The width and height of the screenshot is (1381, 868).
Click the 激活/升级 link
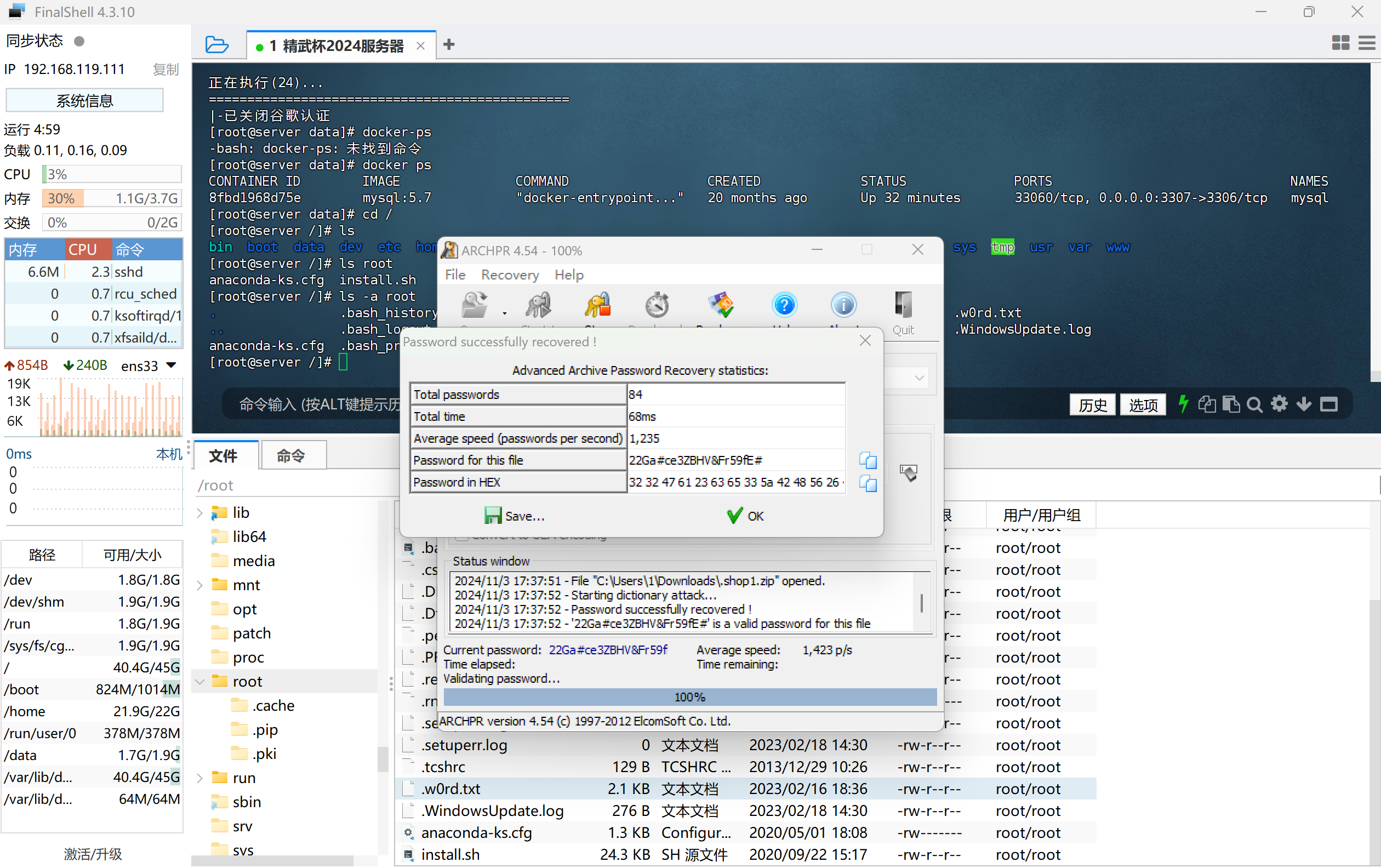tap(93, 854)
